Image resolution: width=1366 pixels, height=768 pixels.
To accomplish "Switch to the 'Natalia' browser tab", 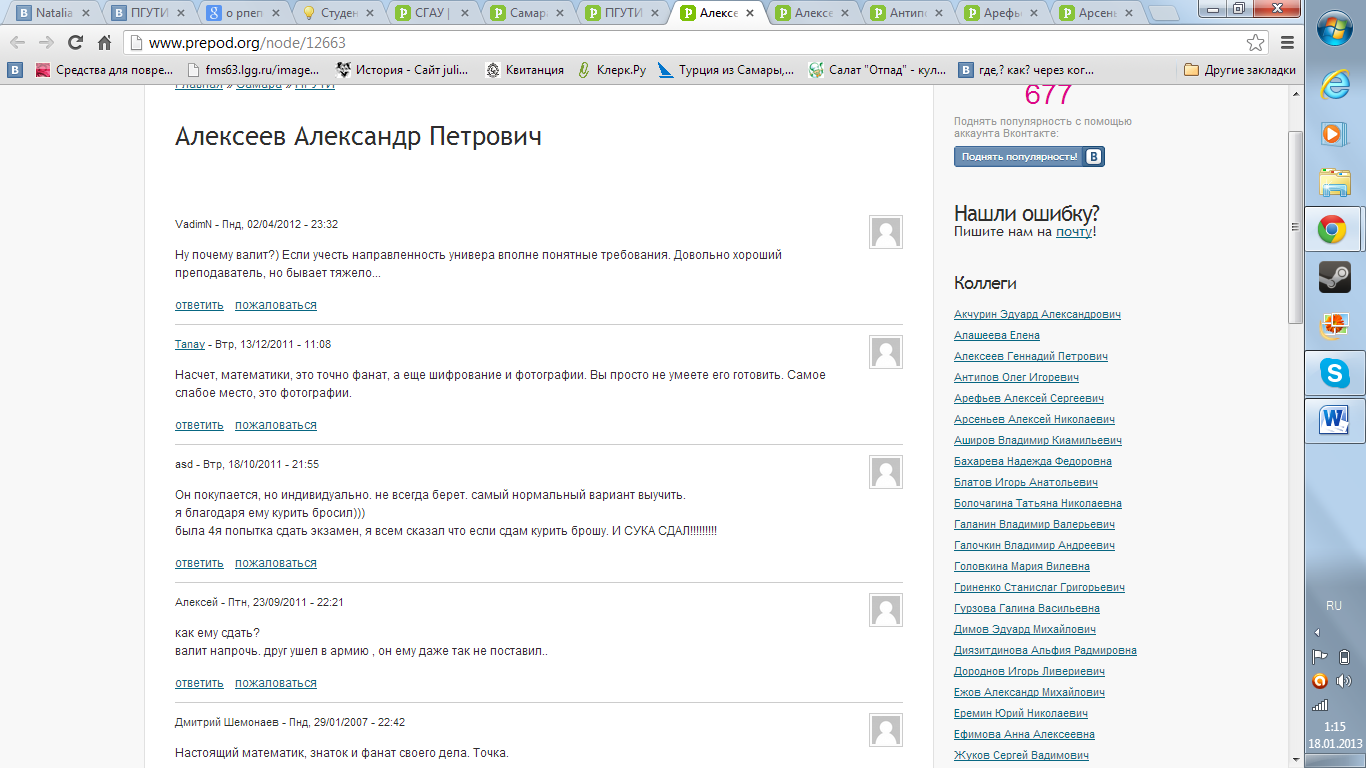I will tap(56, 13).
